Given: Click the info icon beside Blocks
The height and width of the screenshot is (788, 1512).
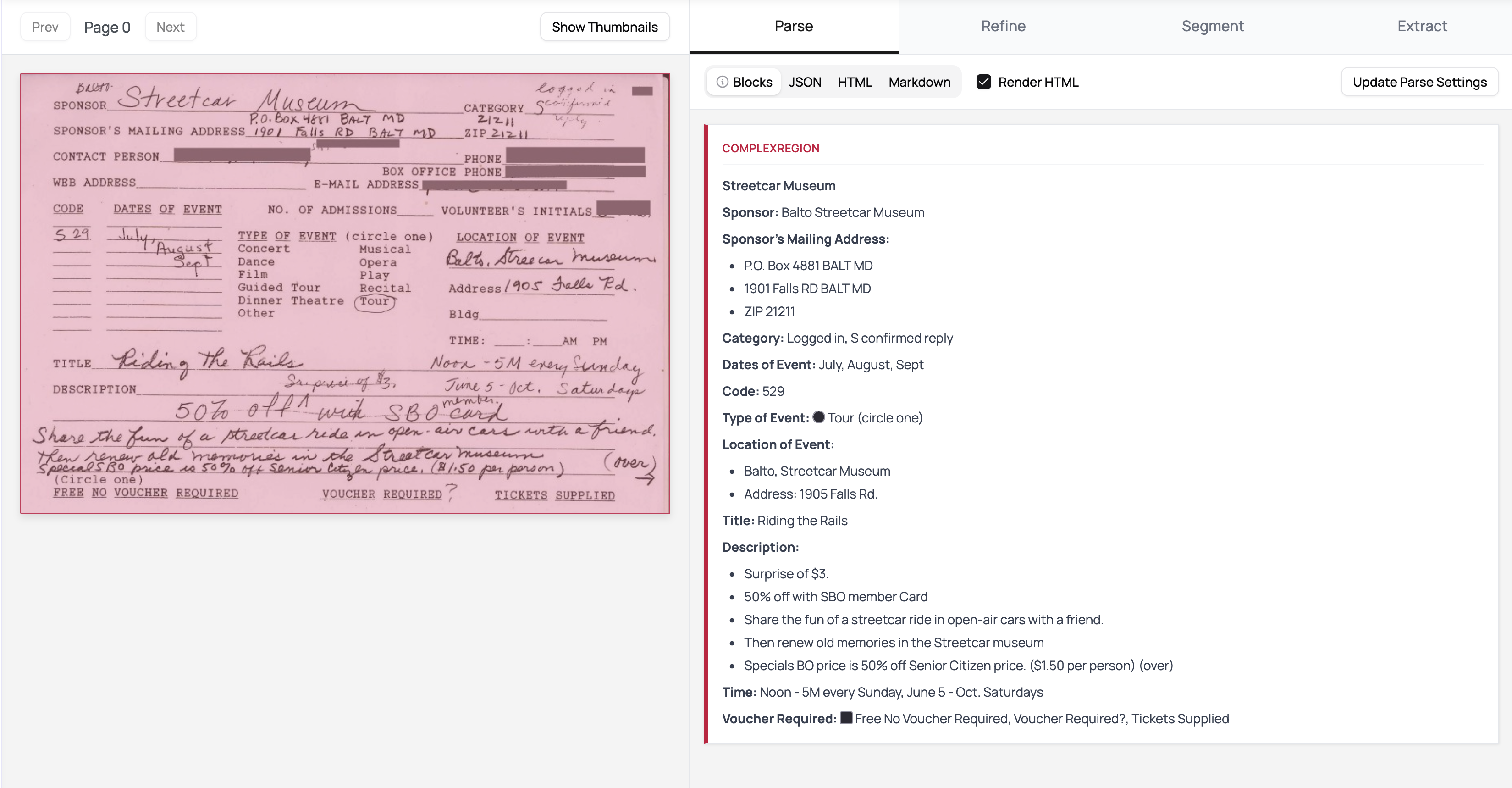Looking at the screenshot, I should pos(722,82).
